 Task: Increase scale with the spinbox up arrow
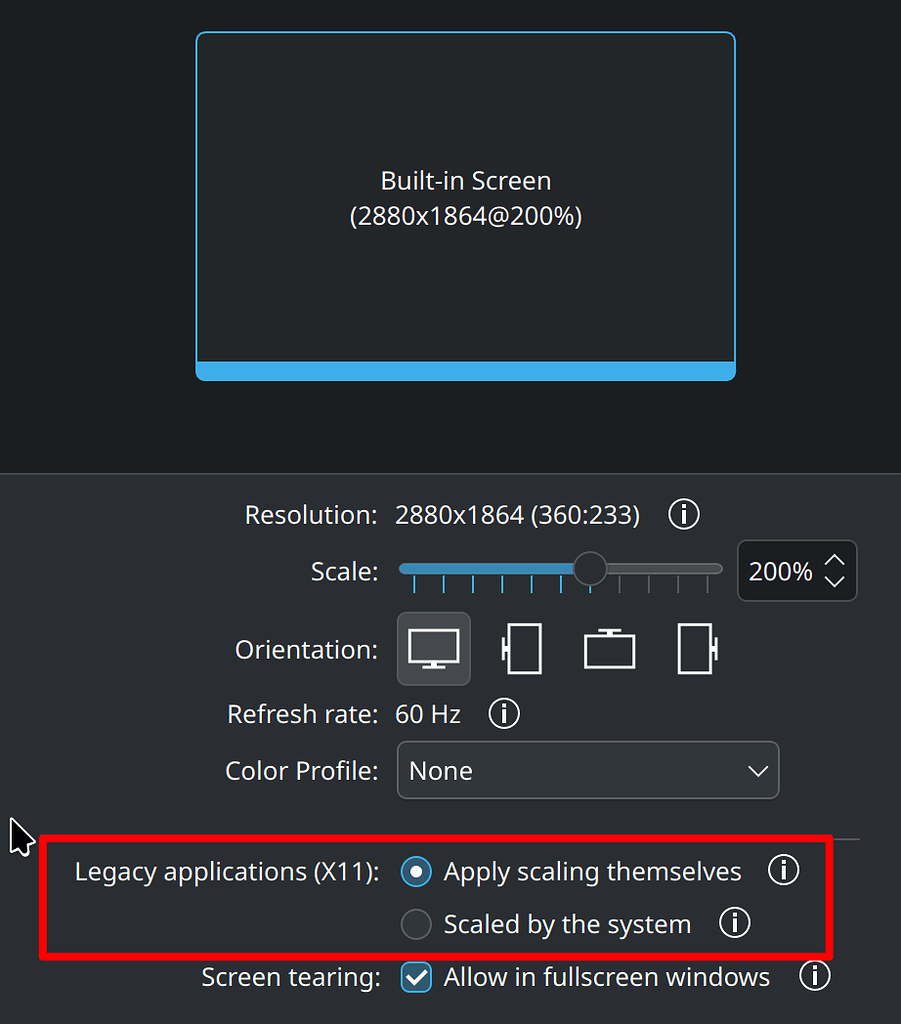835,560
